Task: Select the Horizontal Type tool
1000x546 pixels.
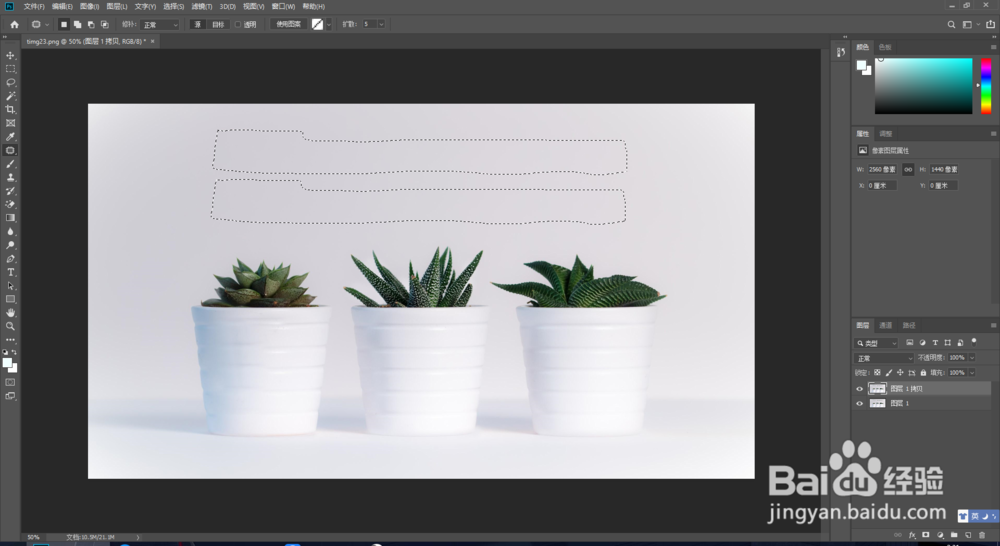Action: tap(10, 272)
